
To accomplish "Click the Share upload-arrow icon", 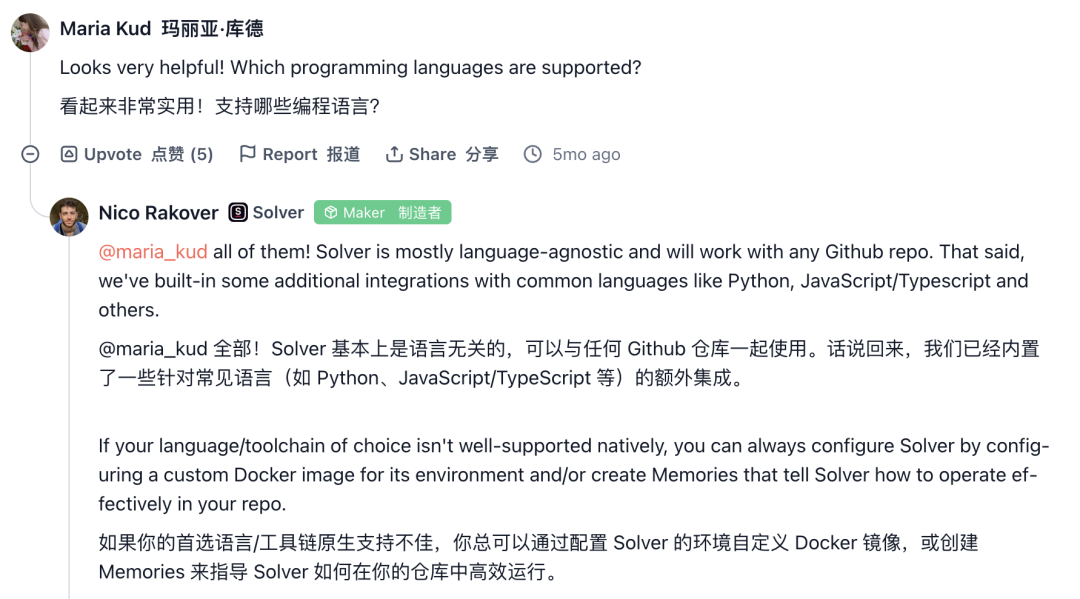I will click(x=395, y=154).
